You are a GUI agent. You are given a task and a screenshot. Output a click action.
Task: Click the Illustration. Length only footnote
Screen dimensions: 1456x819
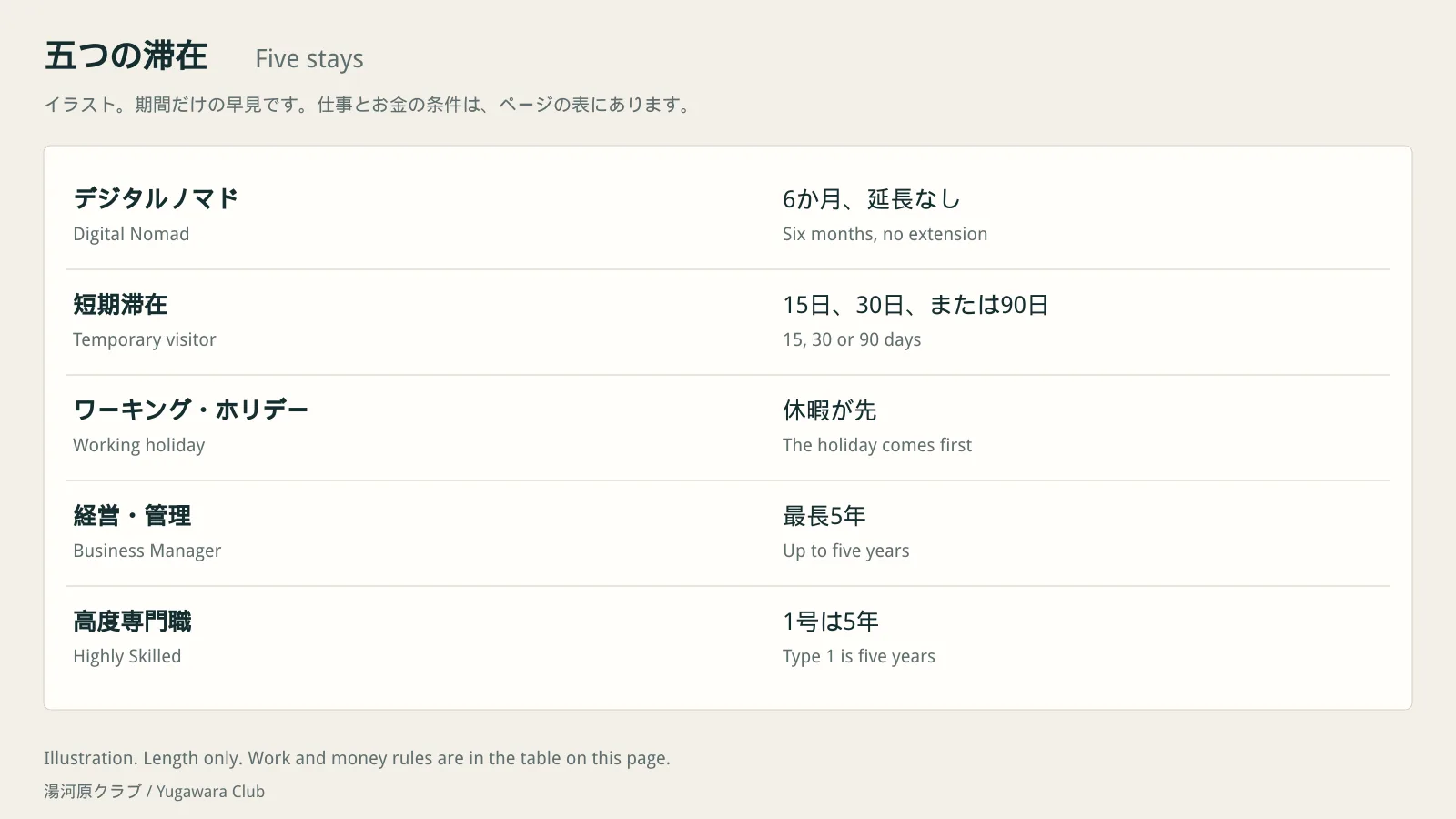point(357,758)
